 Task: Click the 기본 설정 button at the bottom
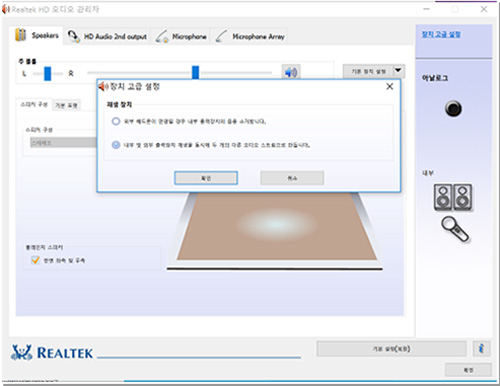(x=391, y=349)
